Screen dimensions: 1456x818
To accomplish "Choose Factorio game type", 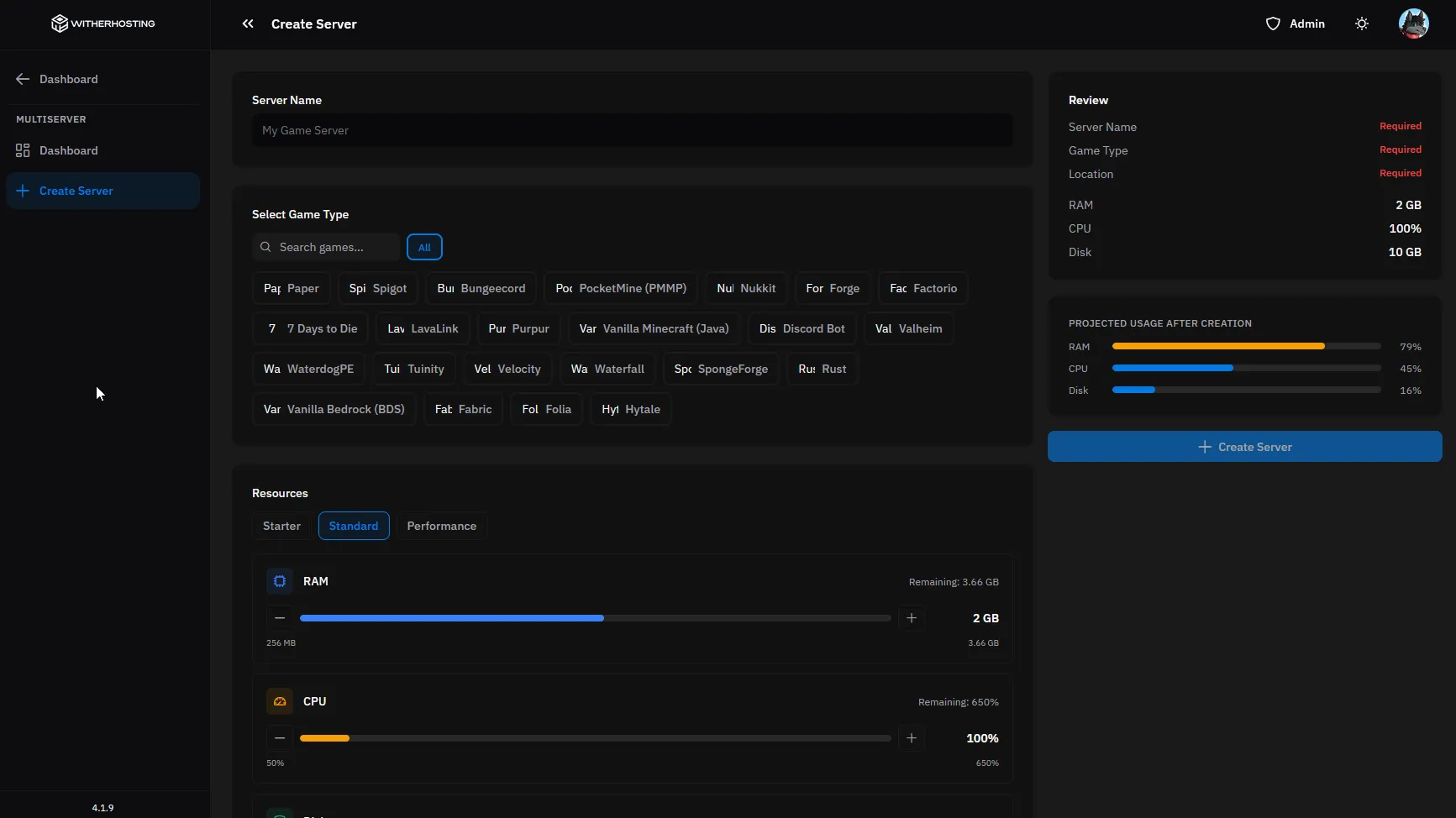I will click(x=923, y=288).
